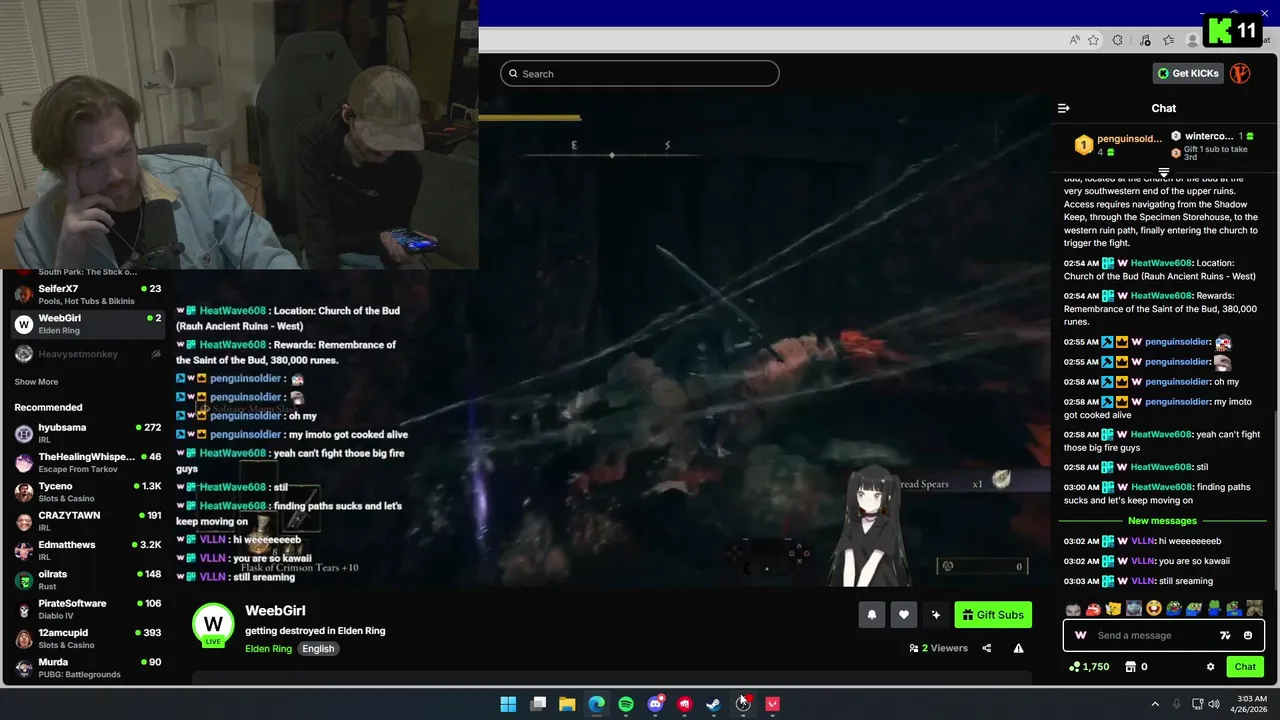Collapse the chat panel with the arrow icon
This screenshot has height=720, width=1280.
pyautogui.click(x=1064, y=108)
